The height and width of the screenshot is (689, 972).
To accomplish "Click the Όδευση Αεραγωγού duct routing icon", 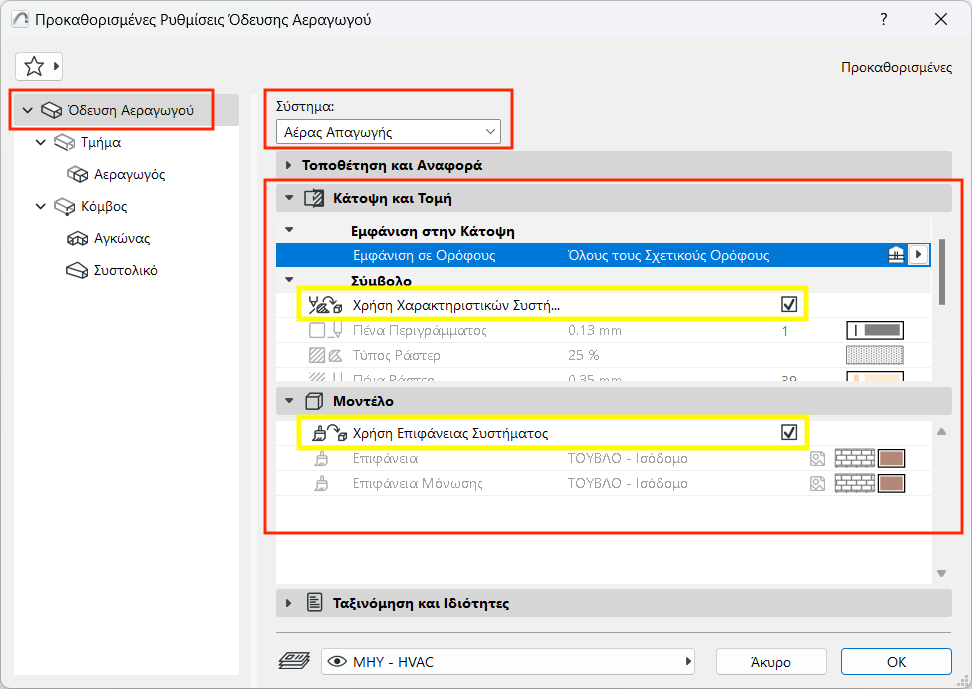I will pos(51,110).
